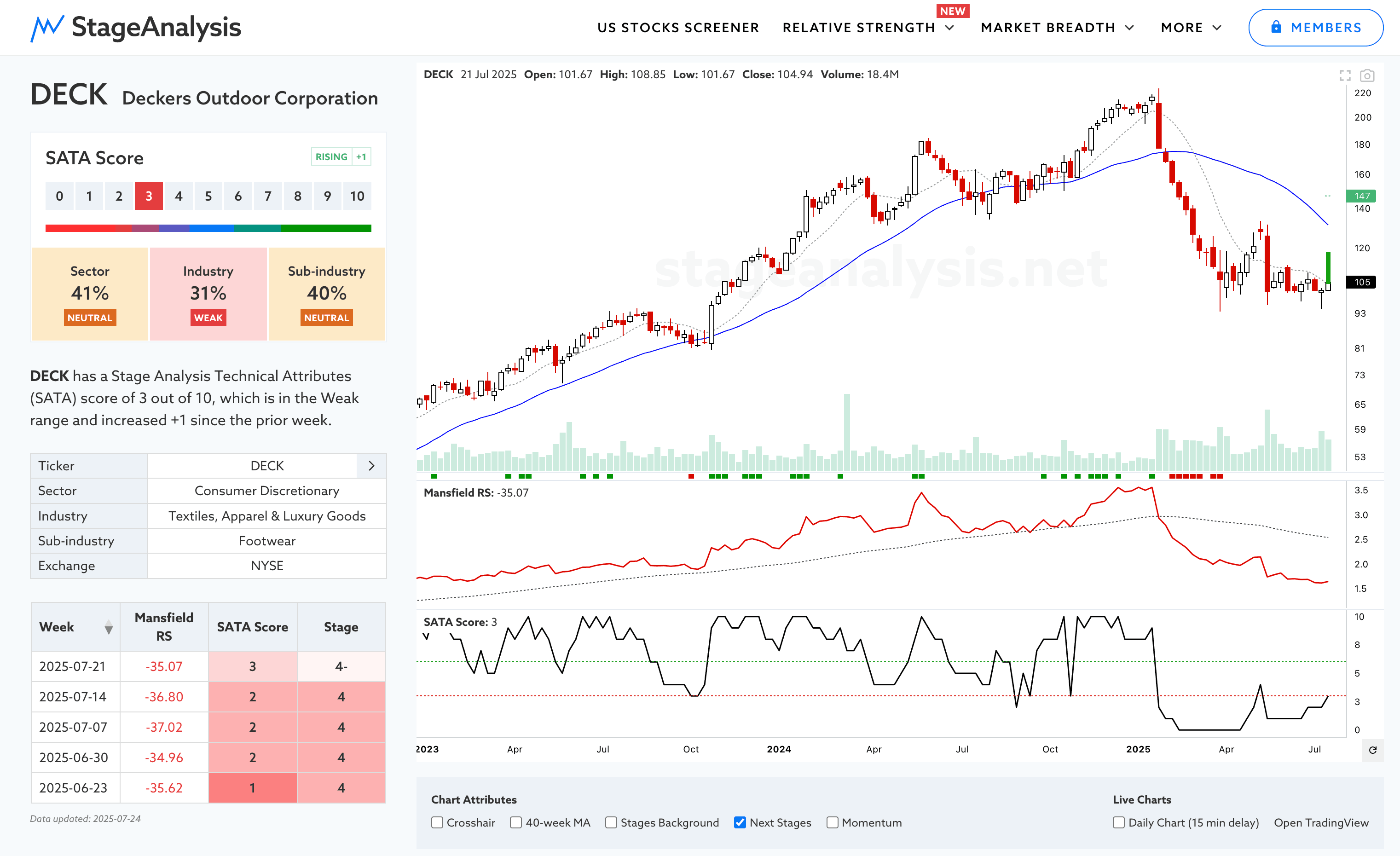The image size is (1400, 856).
Task: Click SATA score box 10
Action: click(358, 196)
